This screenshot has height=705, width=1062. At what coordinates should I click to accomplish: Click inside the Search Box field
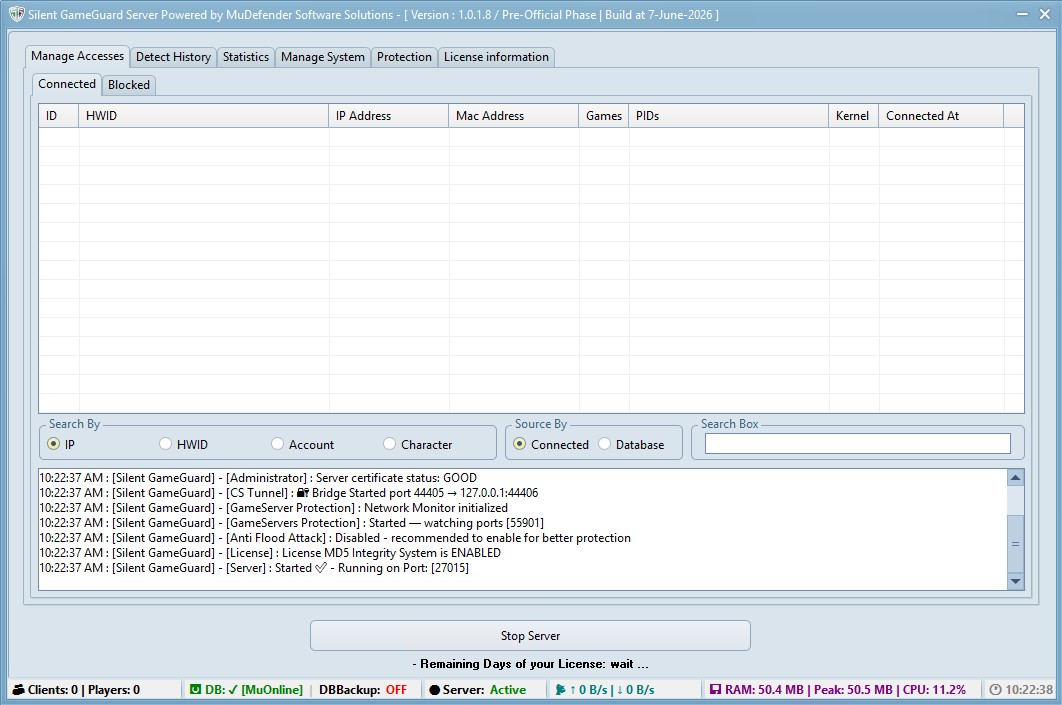(x=857, y=444)
